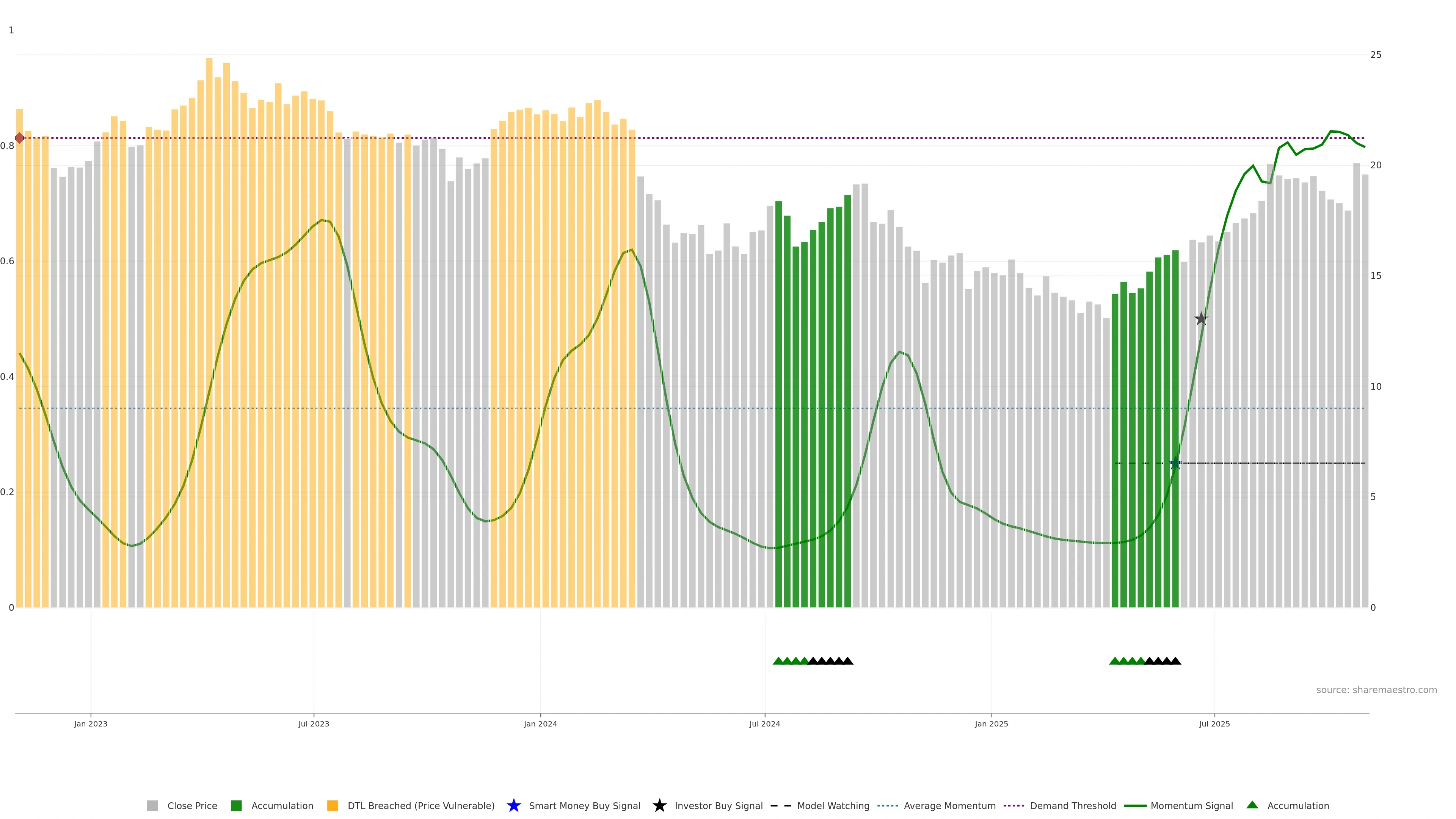The image size is (1456, 819).
Task: Toggle Demand Threshold legend label
Action: [x=1073, y=805]
